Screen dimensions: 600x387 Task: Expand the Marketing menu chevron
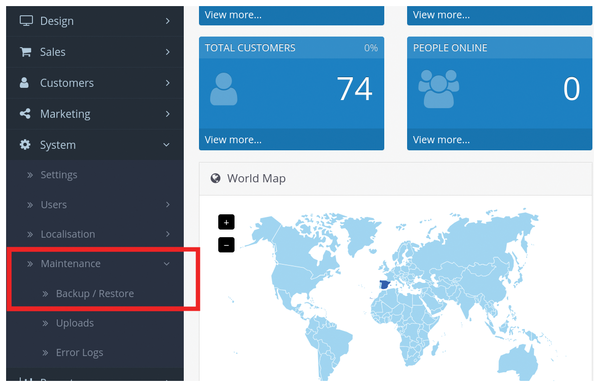coord(167,114)
